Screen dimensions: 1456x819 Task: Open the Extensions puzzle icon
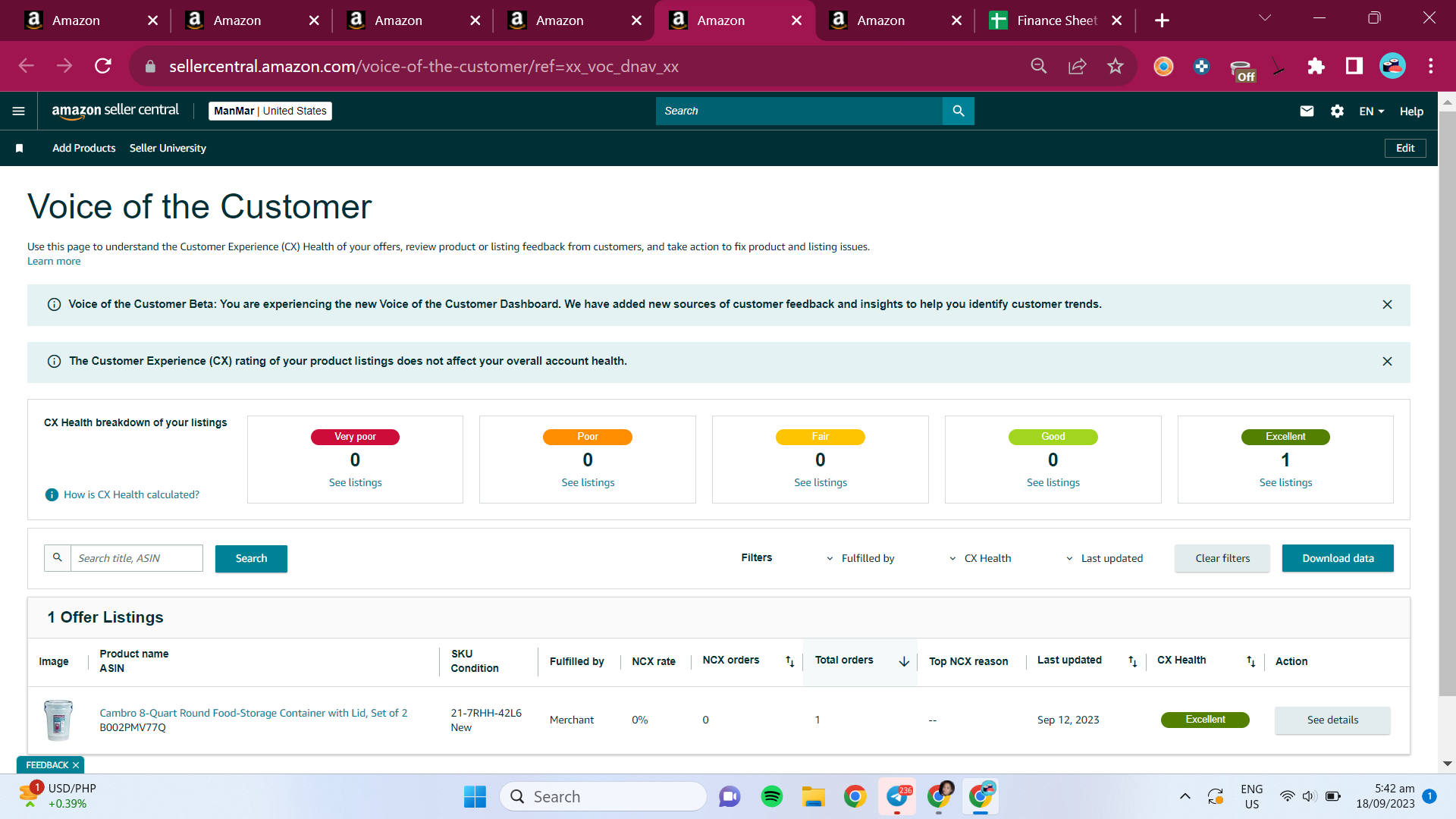coord(1316,67)
